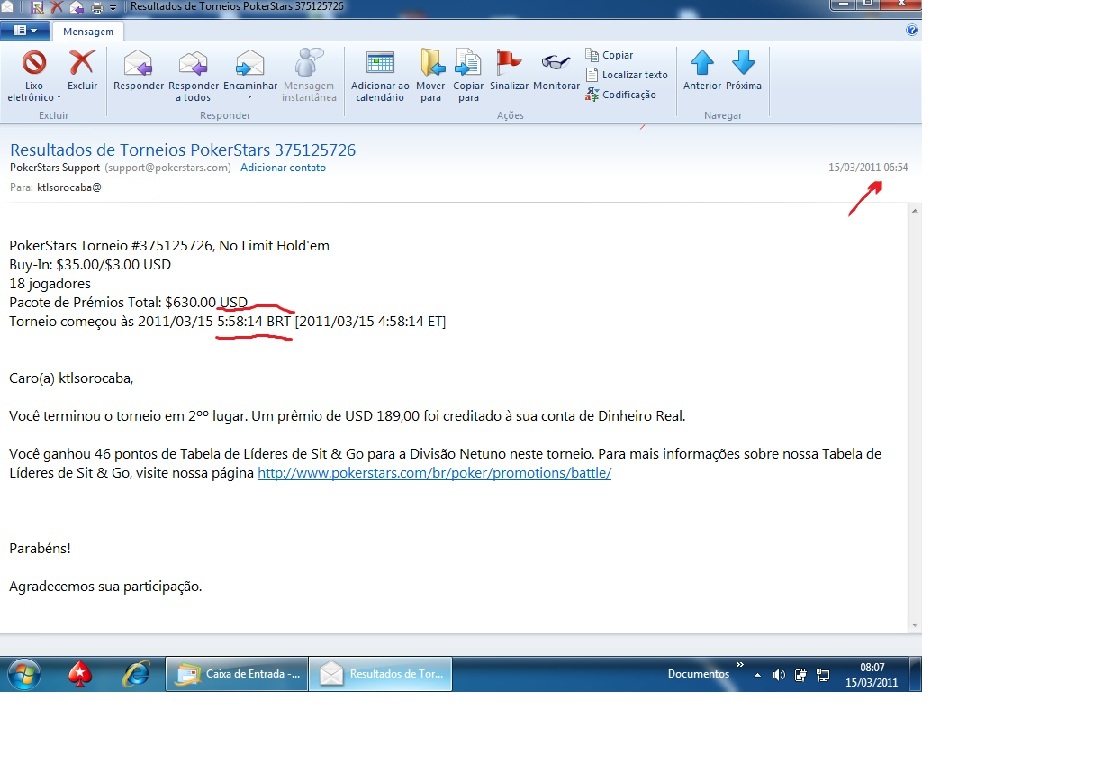Viewport: 1095px width, 768px height.
Task: Open the pokerstars.com promotions battle link
Action: coord(434,473)
